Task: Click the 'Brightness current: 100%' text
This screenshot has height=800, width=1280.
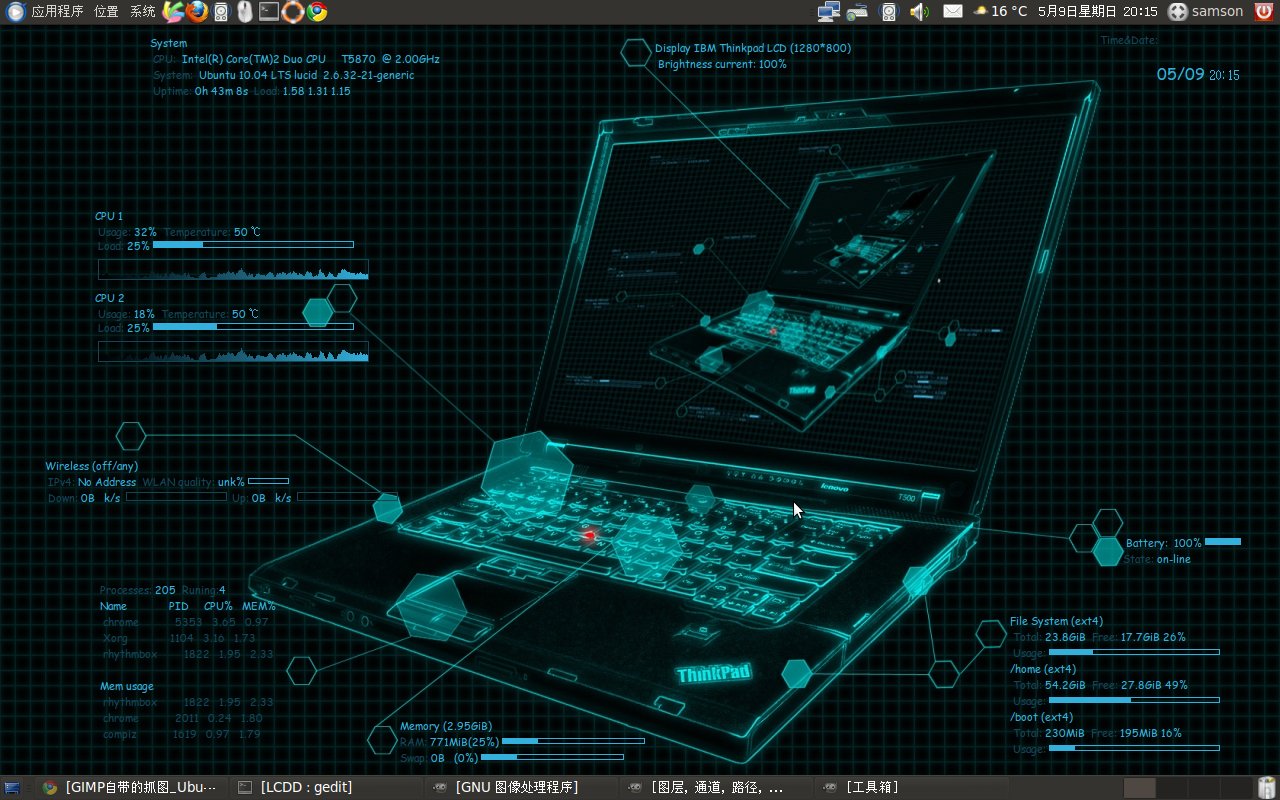Action: (722, 64)
